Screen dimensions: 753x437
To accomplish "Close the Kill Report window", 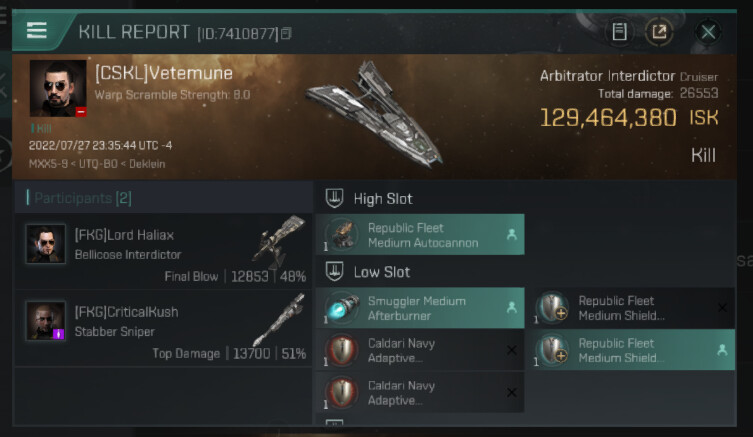I will [708, 32].
